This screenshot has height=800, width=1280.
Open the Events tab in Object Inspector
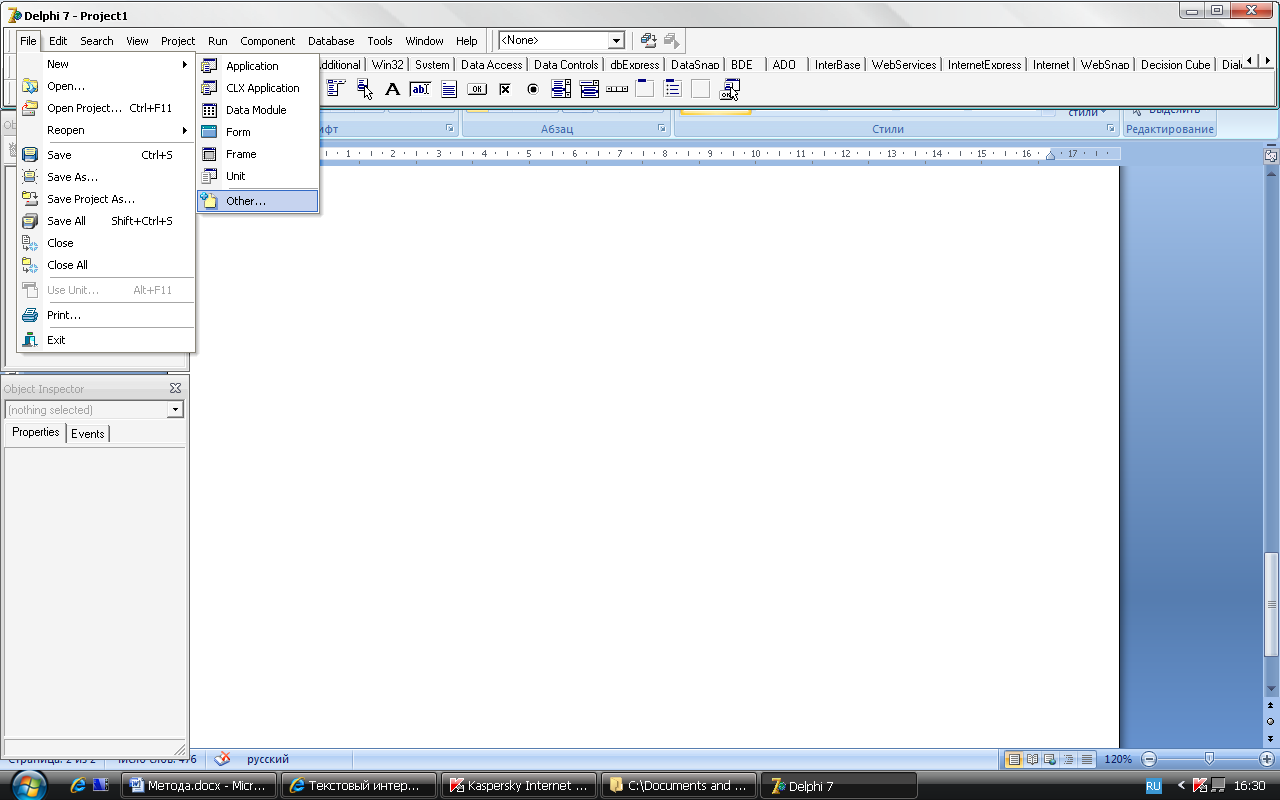(x=88, y=434)
